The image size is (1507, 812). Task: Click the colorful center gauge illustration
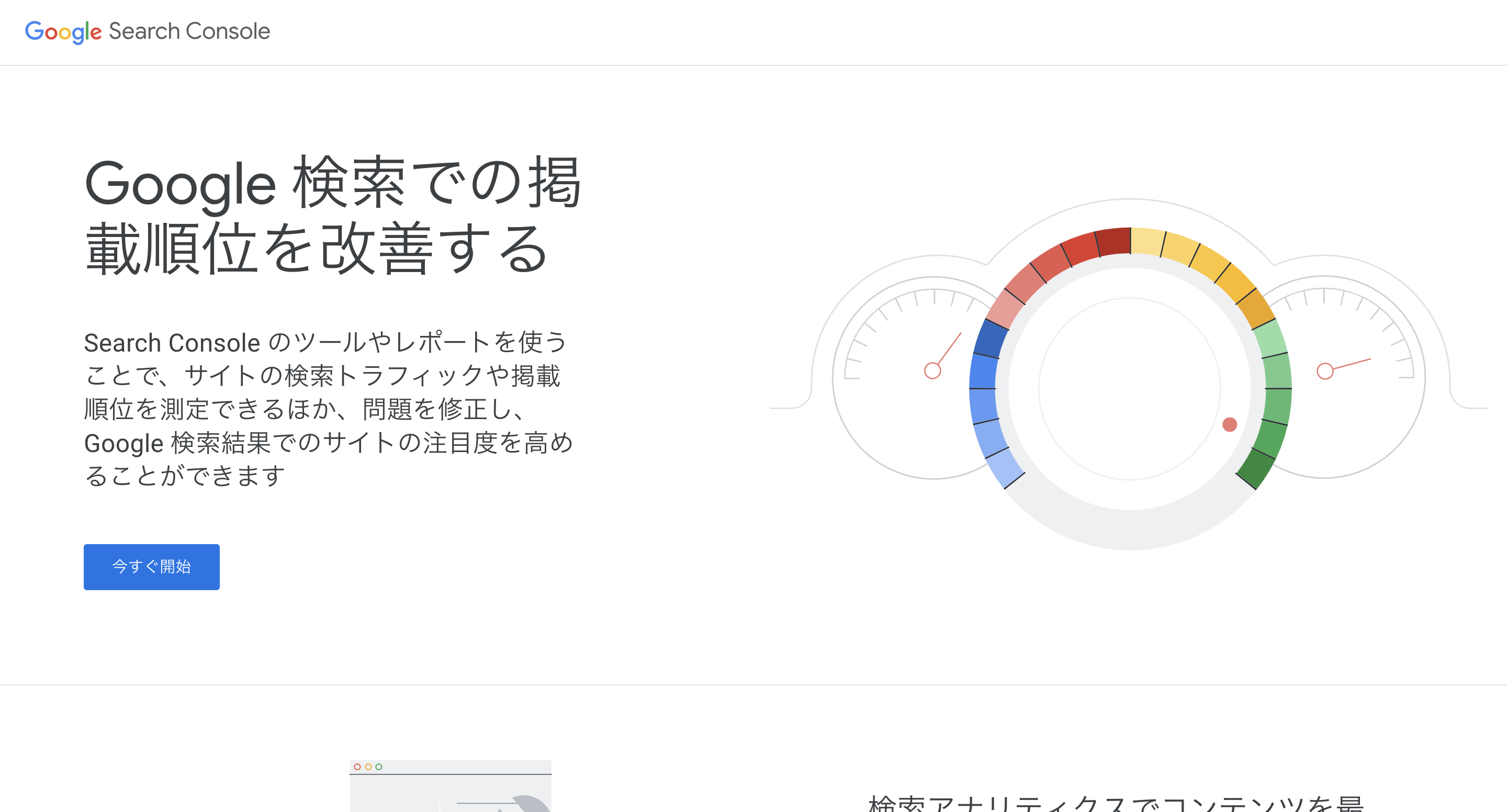coord(1130,388)
